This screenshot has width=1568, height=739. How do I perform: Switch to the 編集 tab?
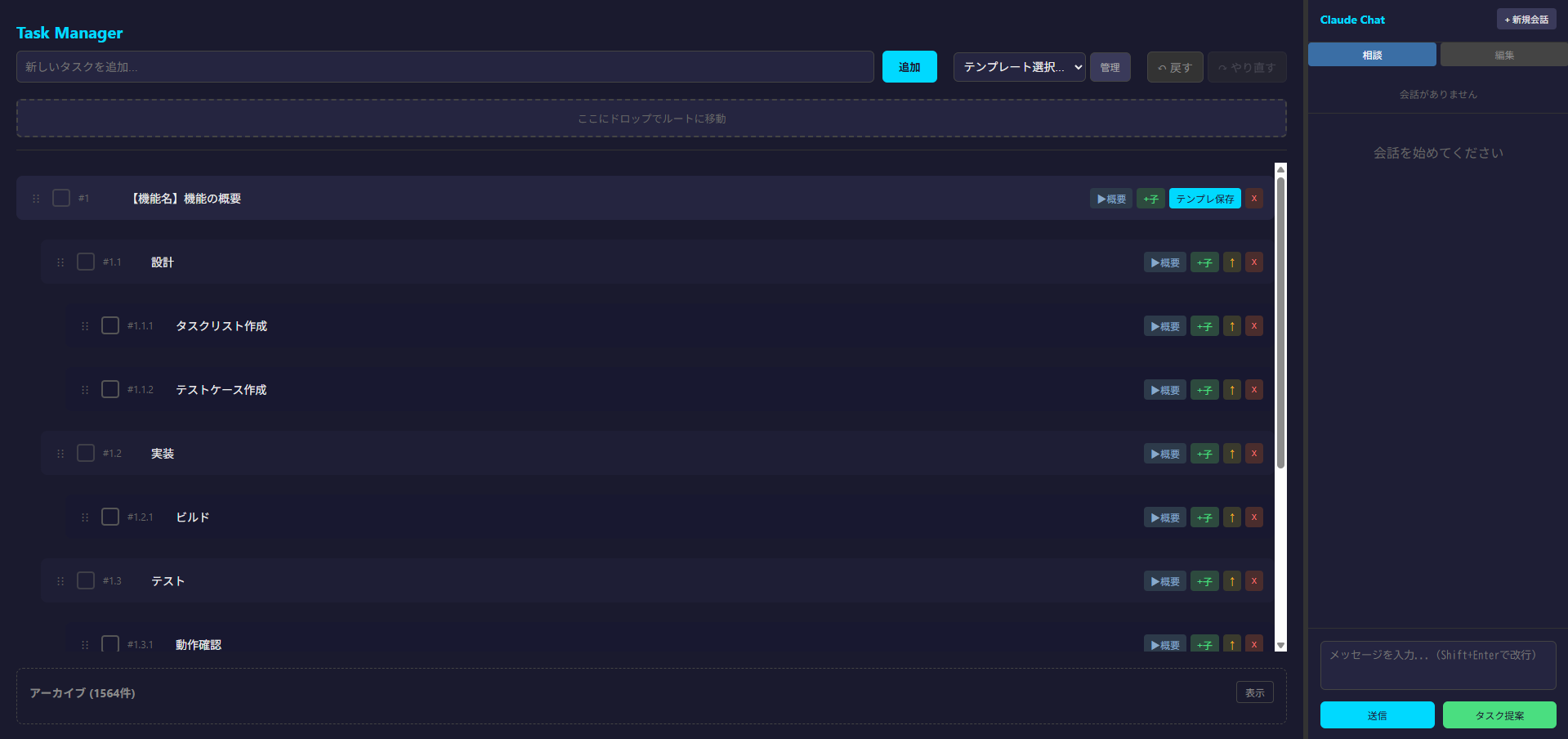pyautogui.click(x=1504, y=55)
